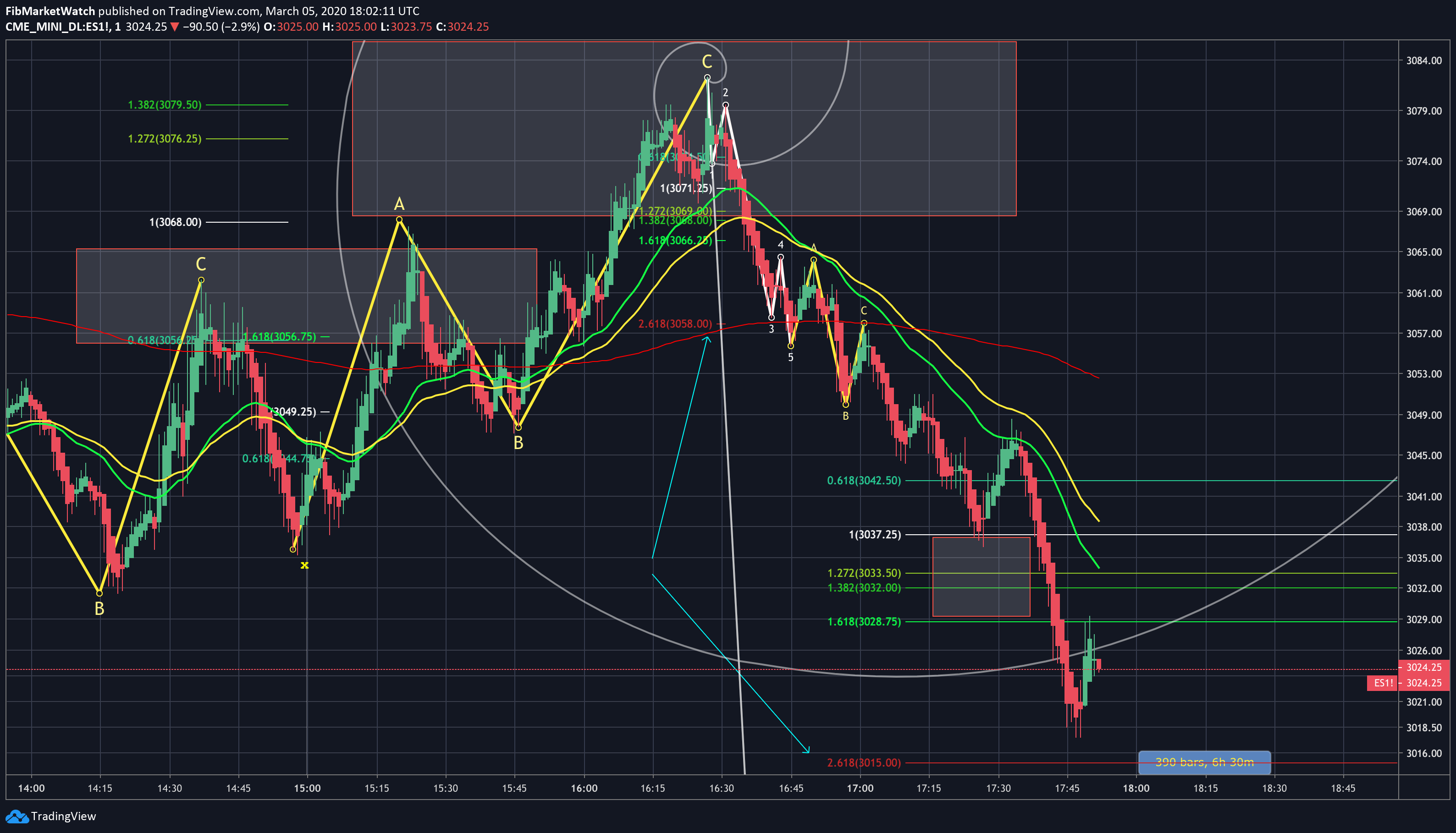The width and height of the screenshot is (1456, 833).
Task: Click the FibMarketWatch author name
Action: (x=50, y=11)
